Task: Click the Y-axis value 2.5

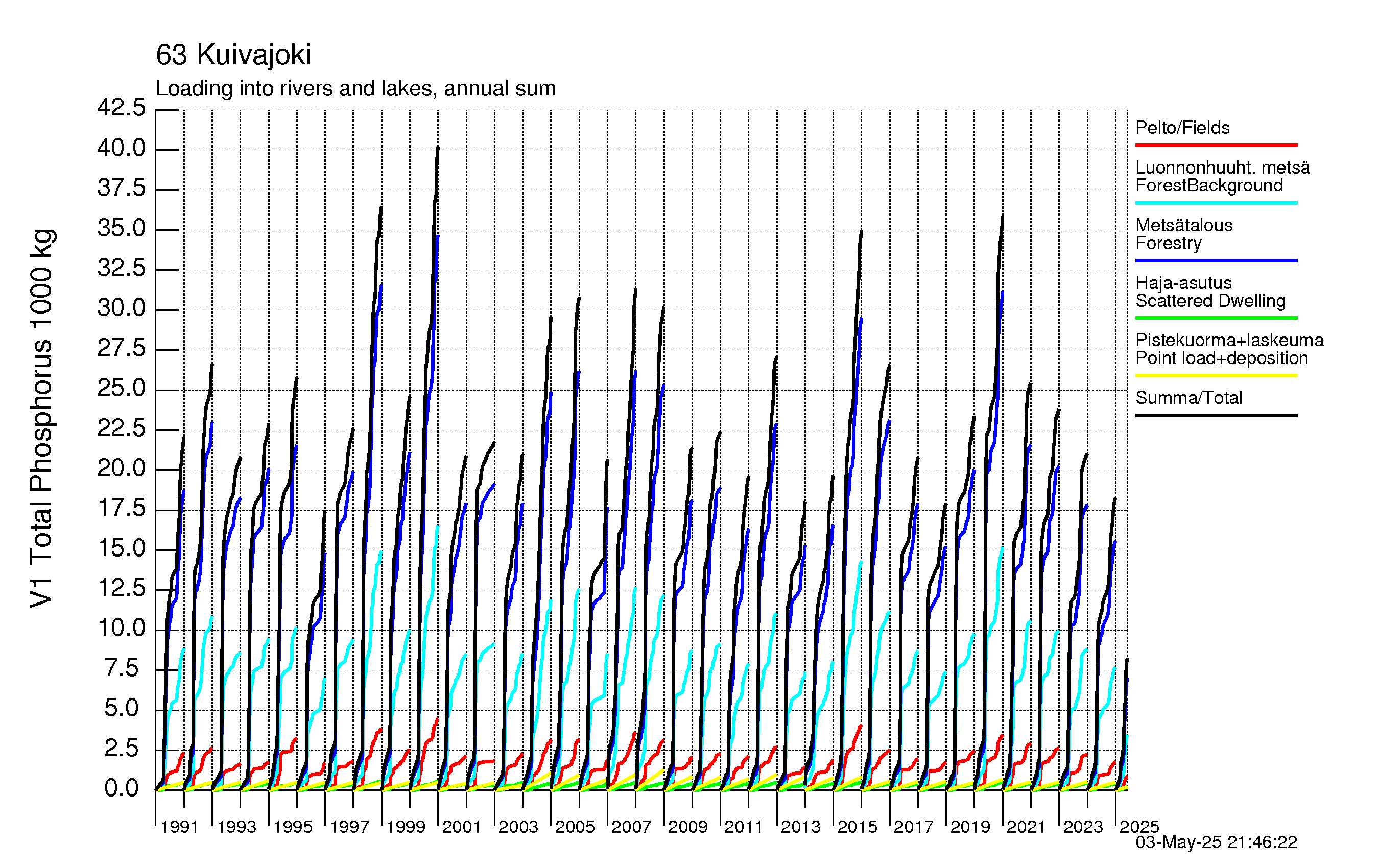Action: (x=122, y=749)
